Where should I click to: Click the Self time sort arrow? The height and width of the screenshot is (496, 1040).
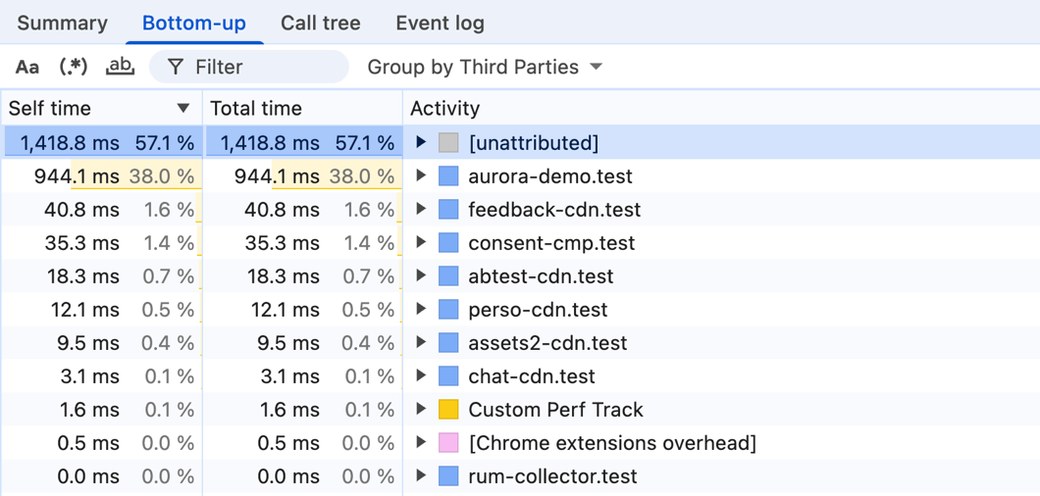184,109
